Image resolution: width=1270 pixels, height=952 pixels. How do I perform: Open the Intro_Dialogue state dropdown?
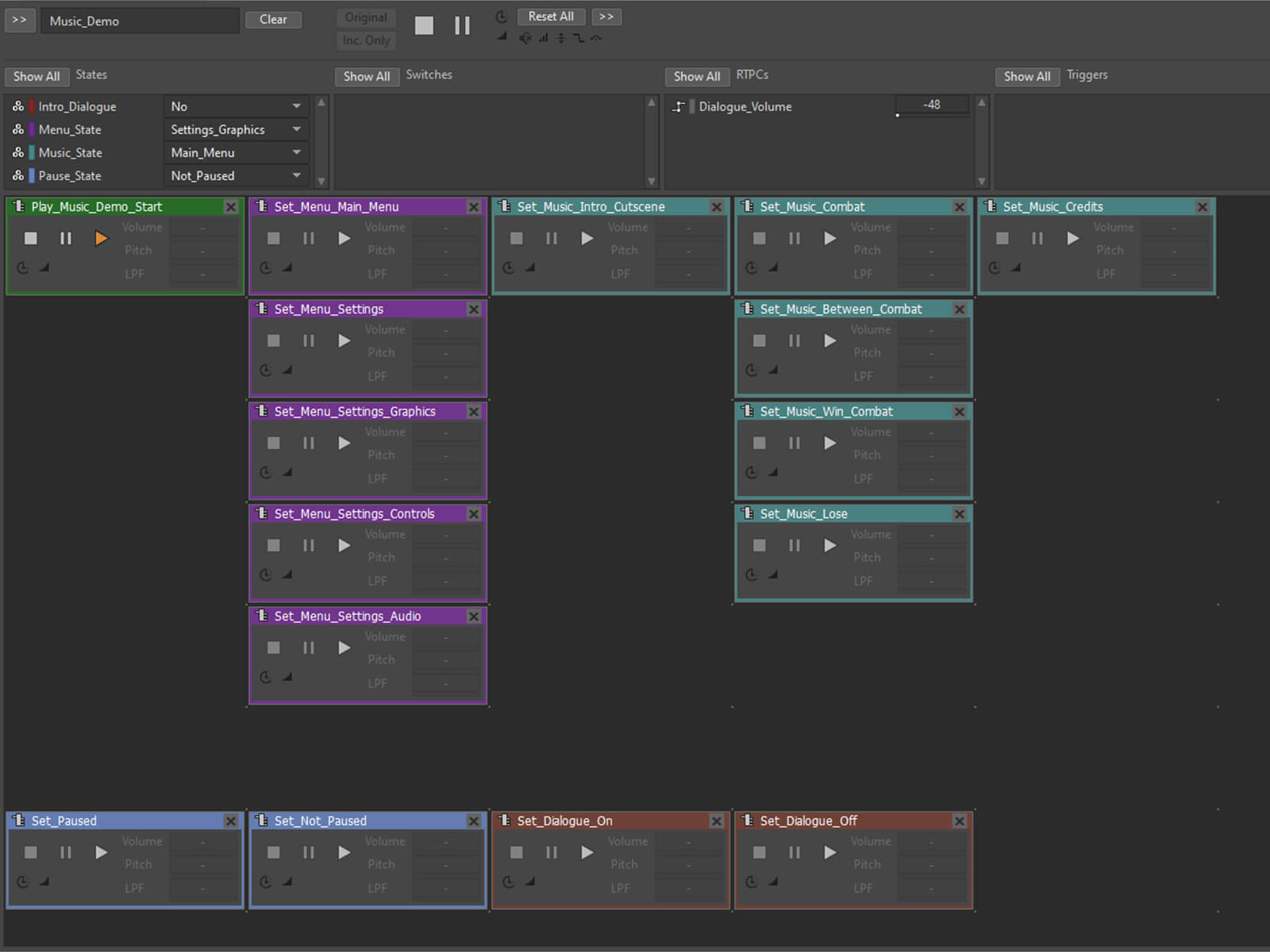click(236, 106)
